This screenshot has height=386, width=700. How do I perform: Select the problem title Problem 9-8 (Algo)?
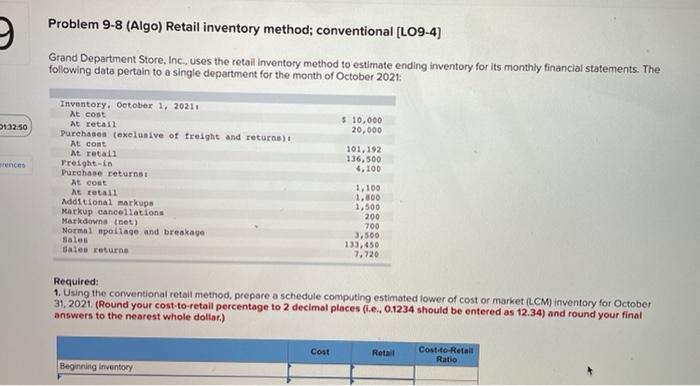point(105,25)
